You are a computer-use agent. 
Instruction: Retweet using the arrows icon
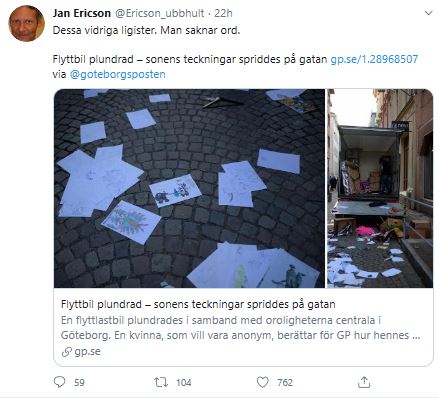[161, 382]
